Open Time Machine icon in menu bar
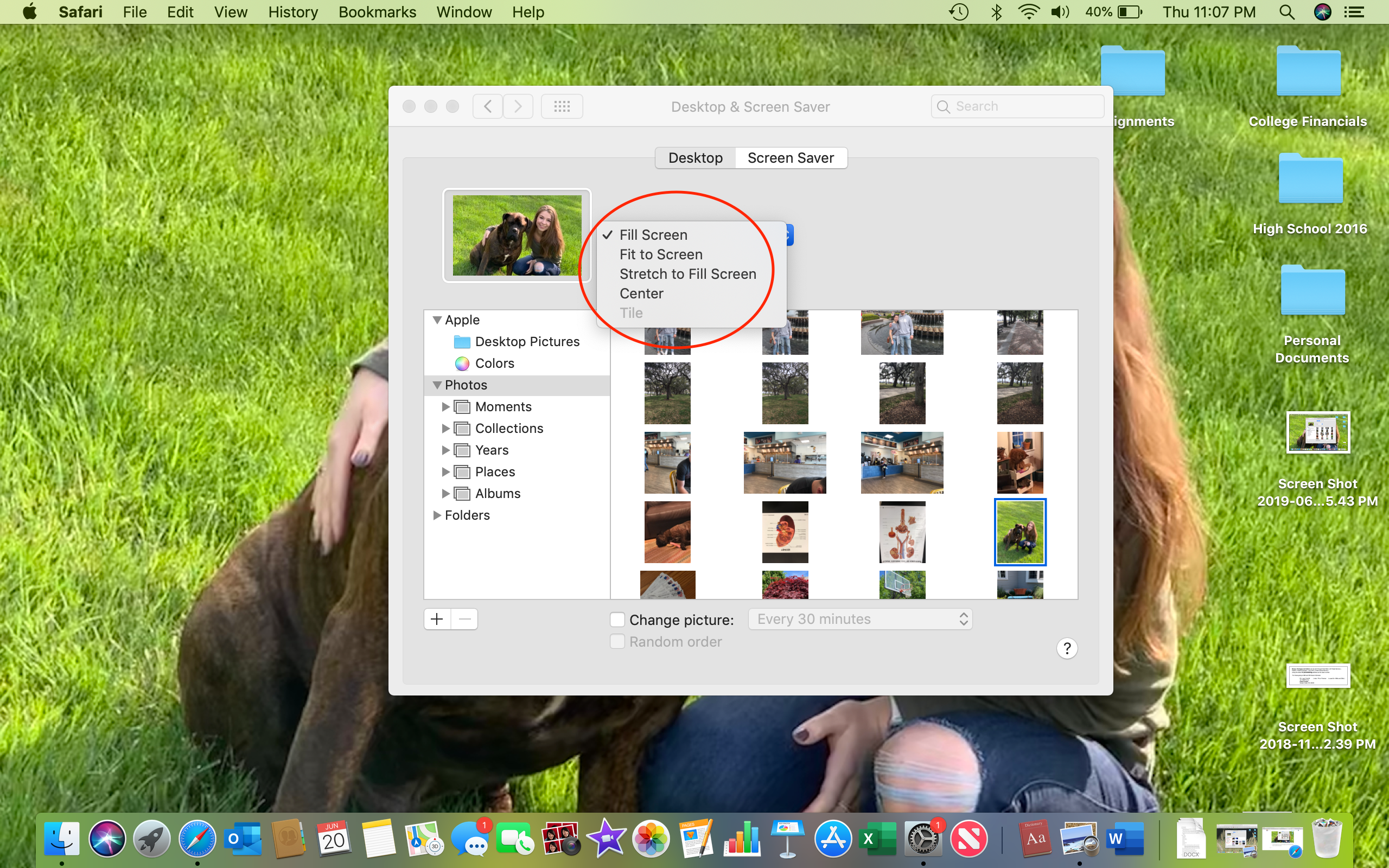1389x868 pixels. [x=959, y=12]
